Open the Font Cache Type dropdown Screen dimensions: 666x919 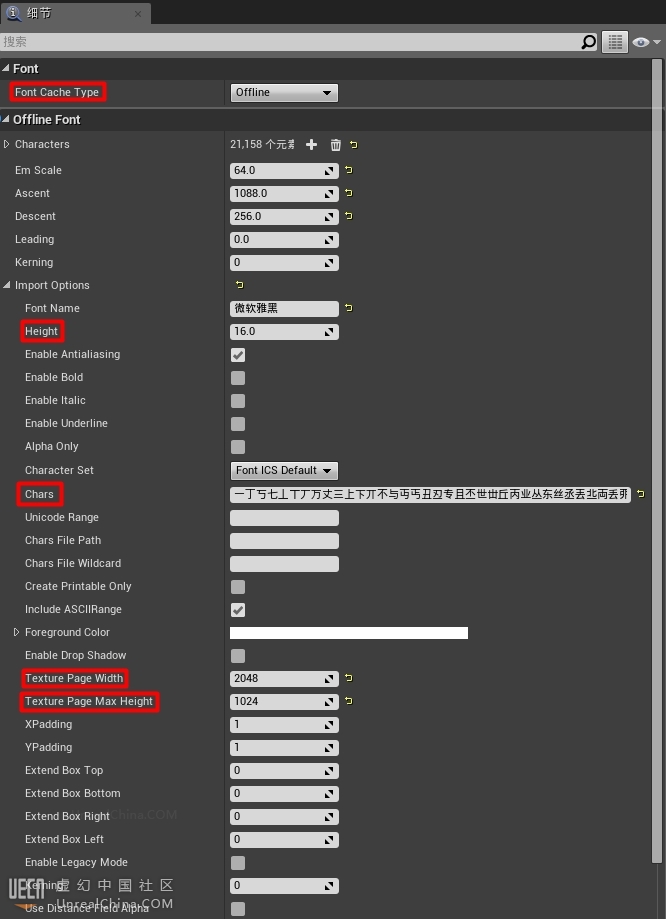coord(284,93)
